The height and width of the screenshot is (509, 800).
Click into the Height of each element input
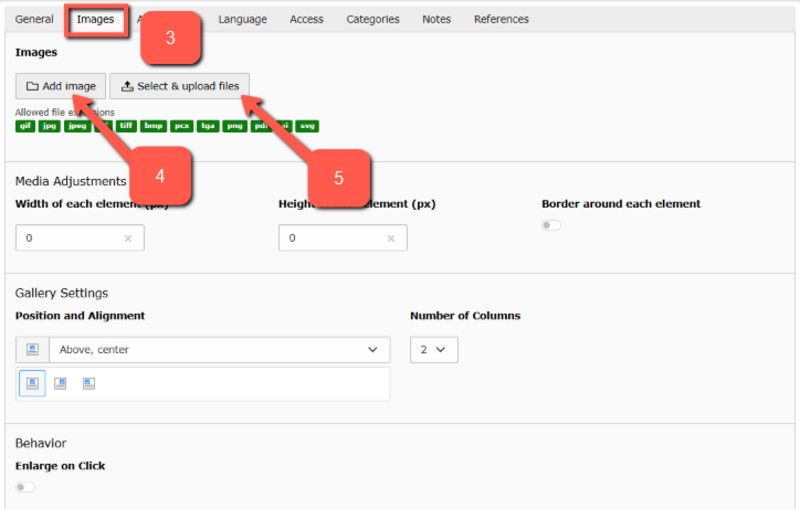click(x=332, y=239)
